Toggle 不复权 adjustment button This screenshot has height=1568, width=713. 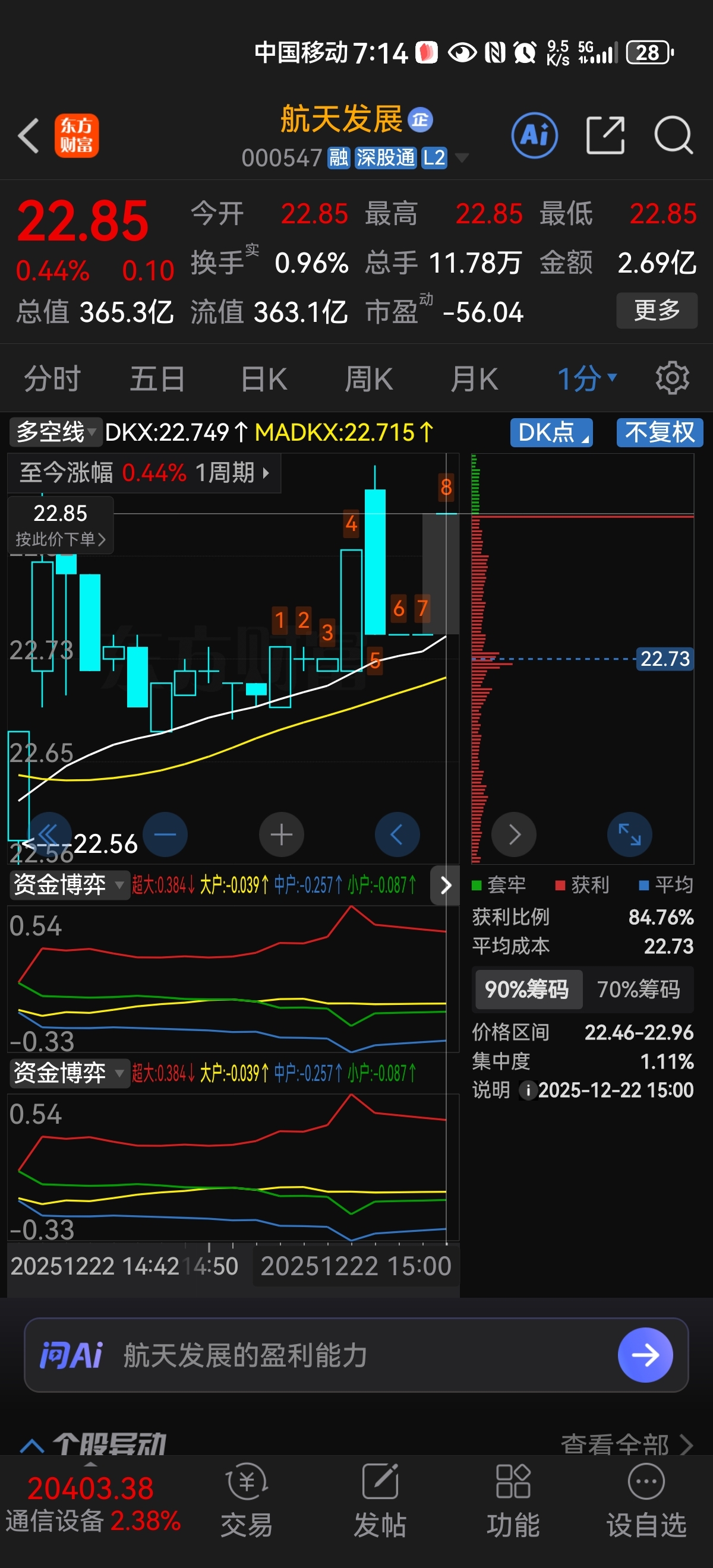click(x=660, y=432)
